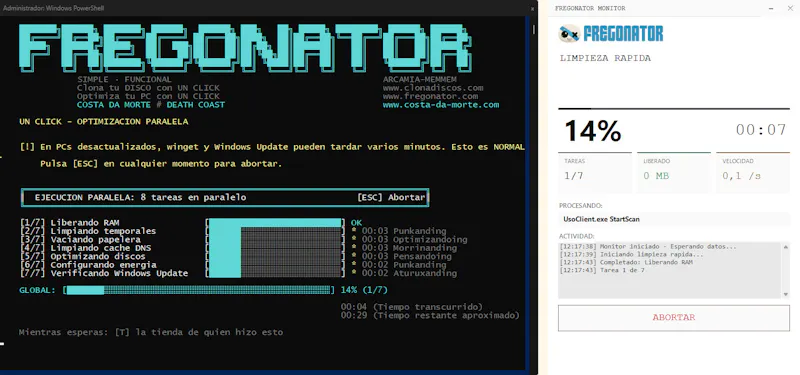Click the 'Morrinanding' status text

click(425, 248)
